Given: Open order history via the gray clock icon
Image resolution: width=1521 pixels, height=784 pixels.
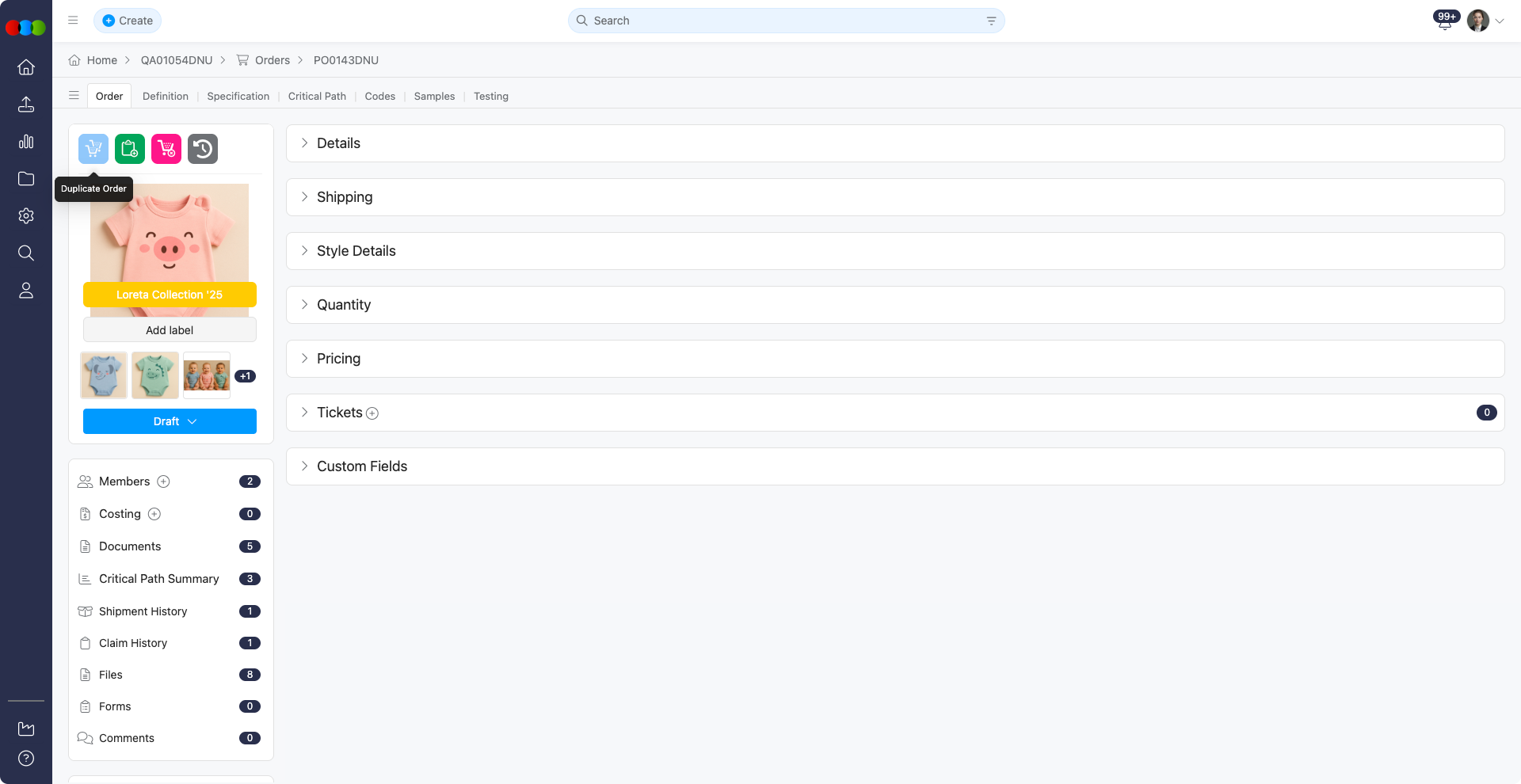Looking at the screenshot, I should point(202,149).
